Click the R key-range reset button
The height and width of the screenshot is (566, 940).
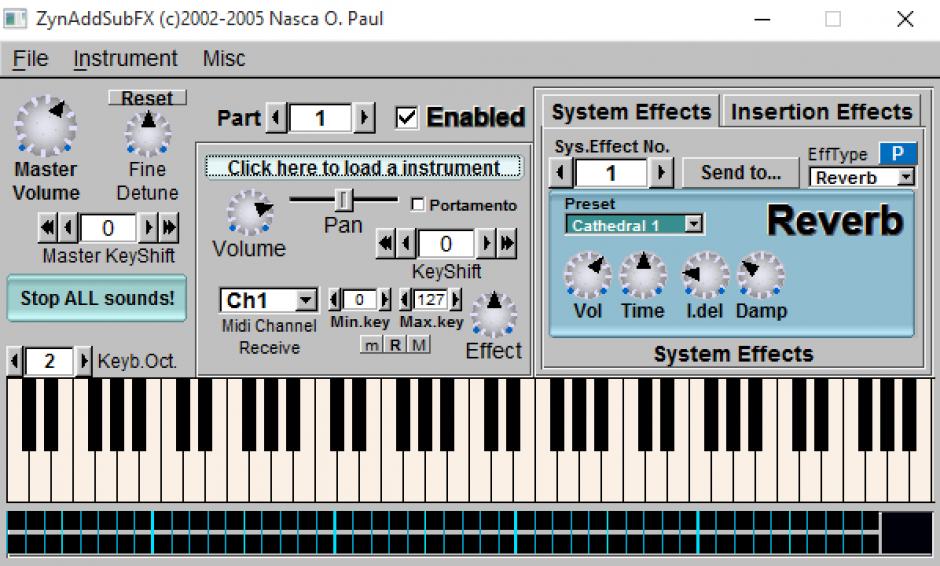tap(395, 345)
